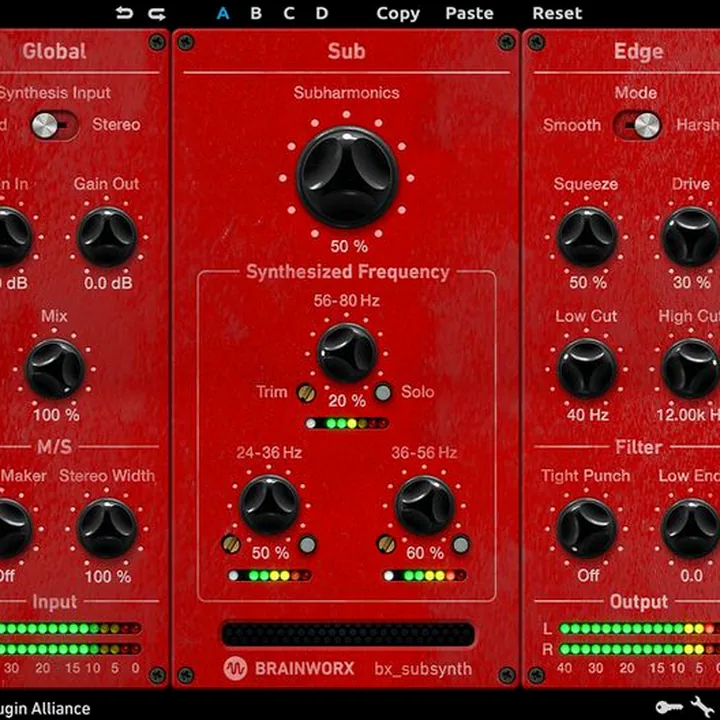Select preset bank D
Image resolution: width=720 pixels, height=720 pixels.
(x=322, y=13)
